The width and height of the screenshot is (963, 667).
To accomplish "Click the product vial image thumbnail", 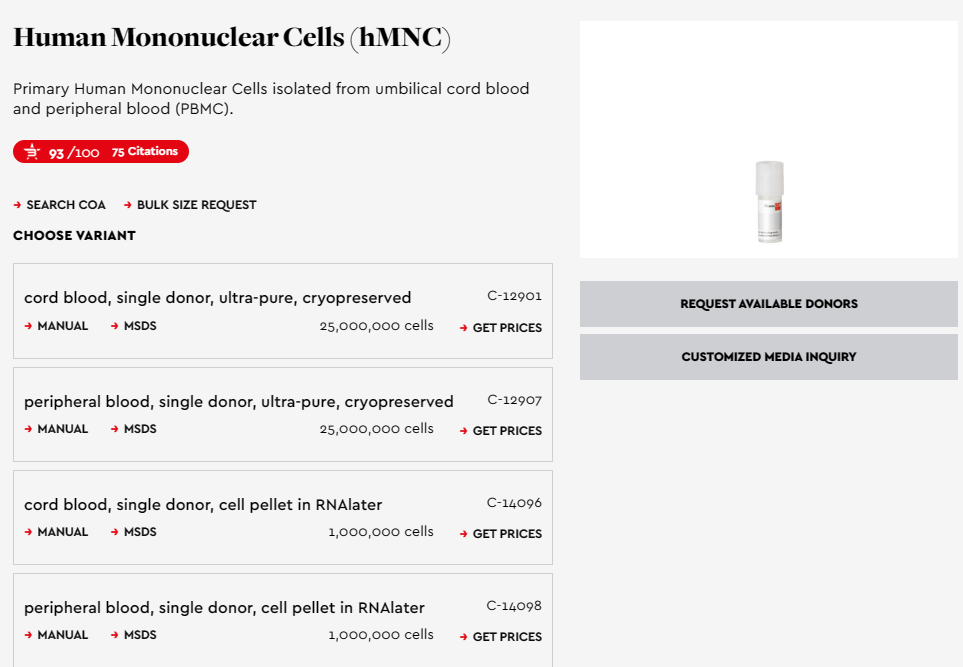I will [769, 201].
